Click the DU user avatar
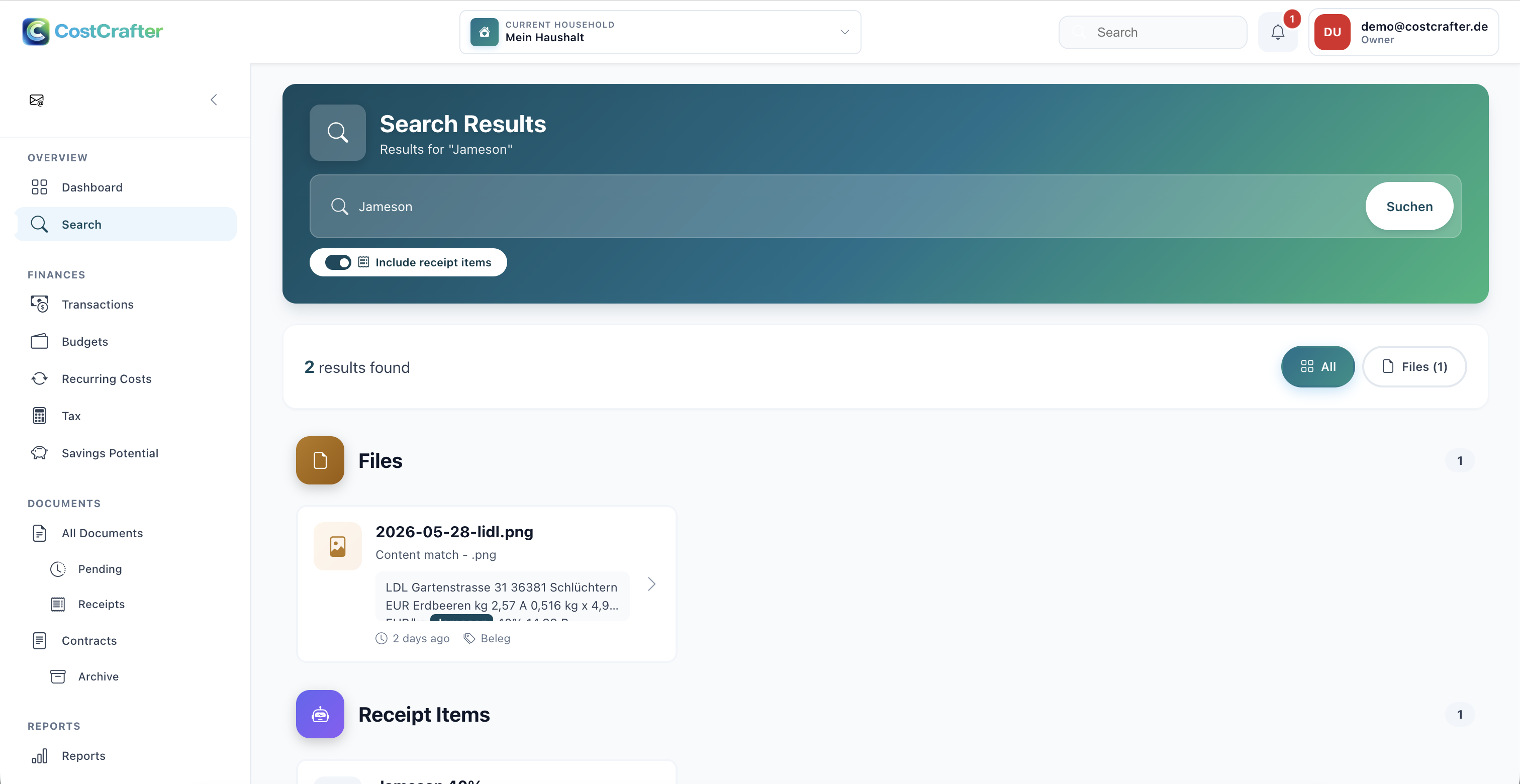The image size is (1520, 784). [x=1333, y=32]
